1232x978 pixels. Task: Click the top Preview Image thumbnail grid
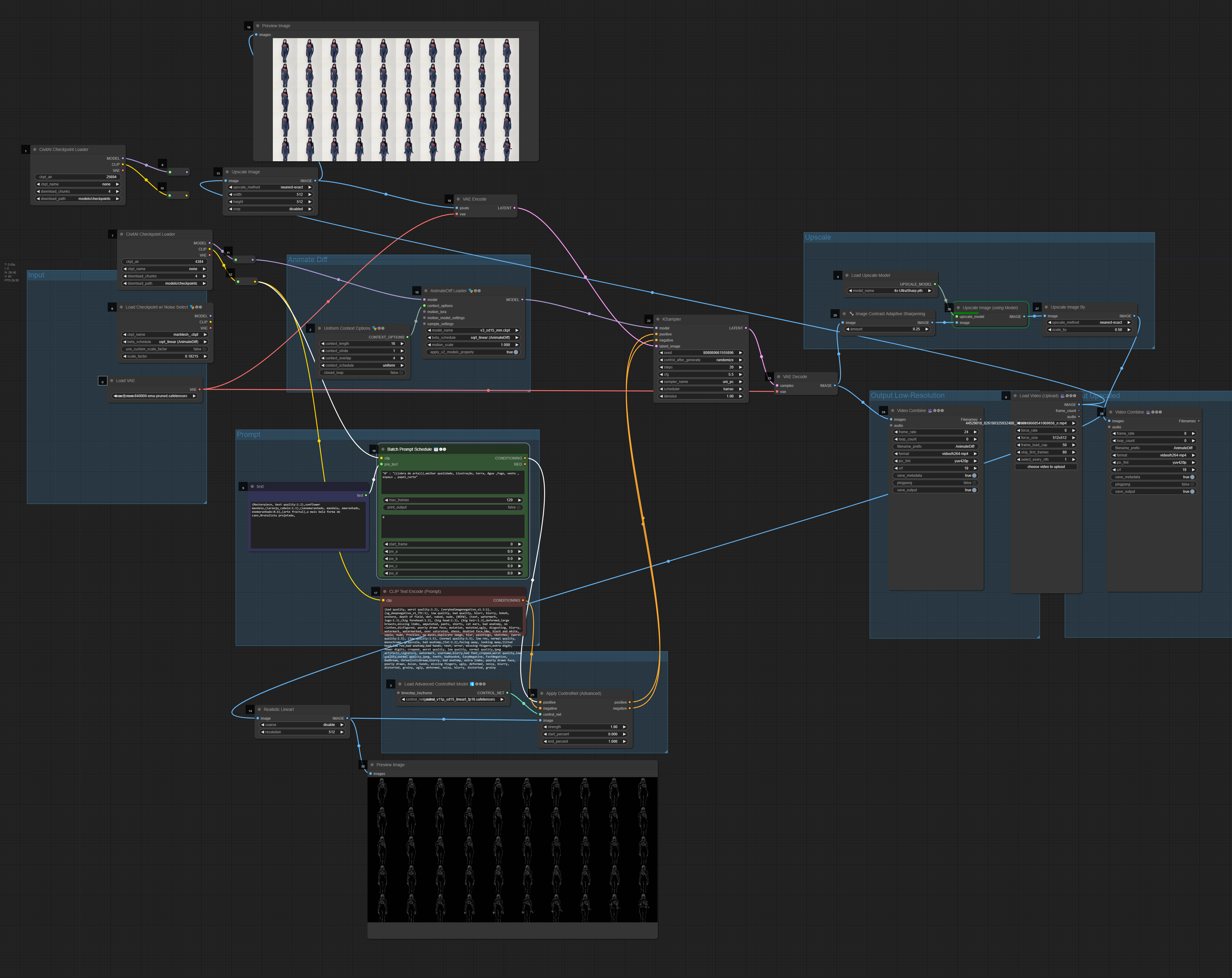pos(395,100)
